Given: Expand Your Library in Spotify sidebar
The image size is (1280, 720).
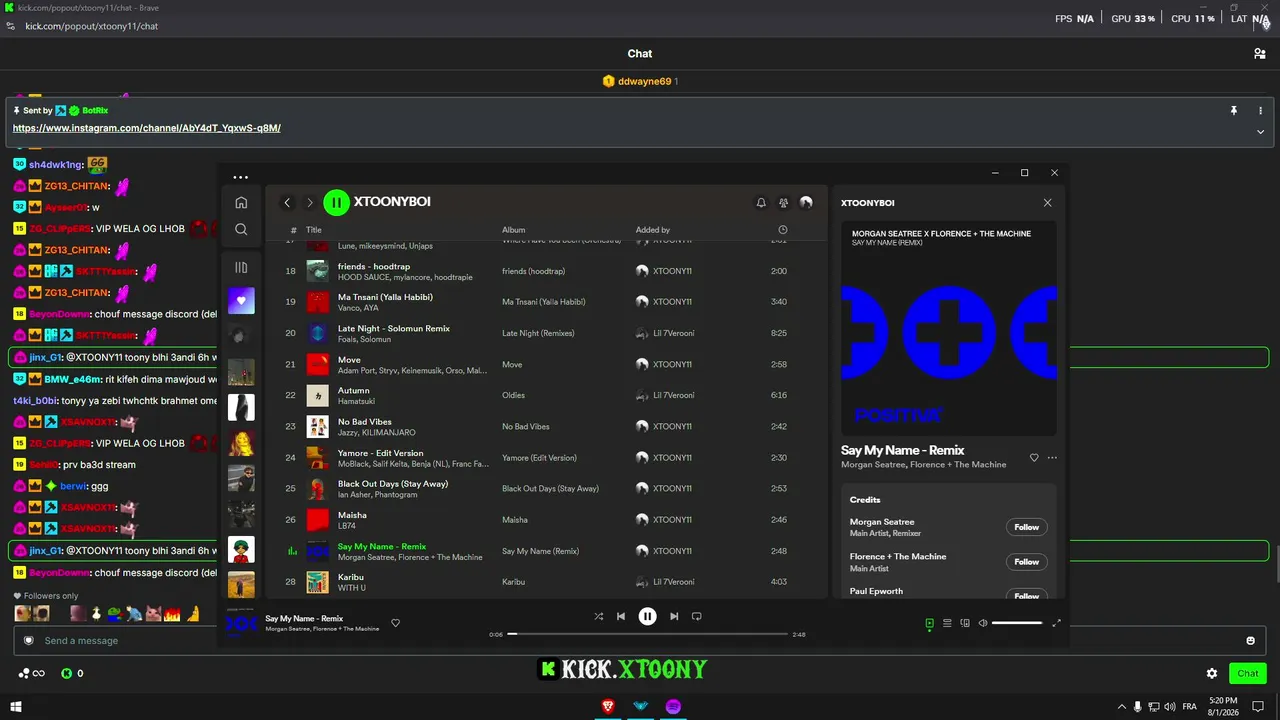Looking at the screenshot, I should (241, 267).
